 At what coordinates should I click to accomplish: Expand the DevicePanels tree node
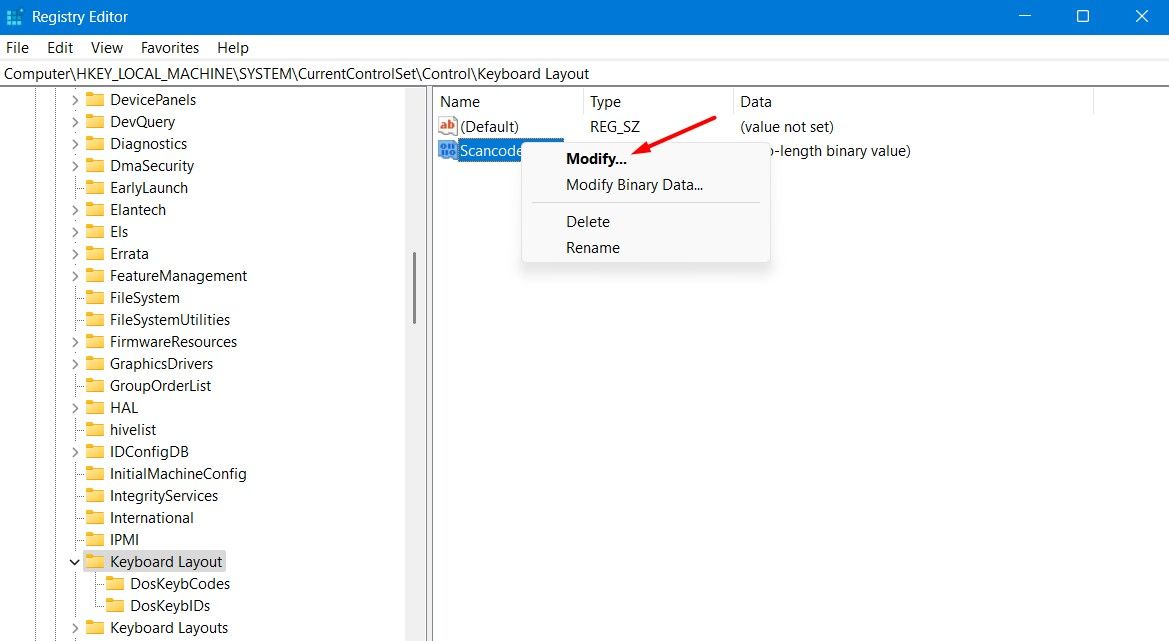click(75, 100)
